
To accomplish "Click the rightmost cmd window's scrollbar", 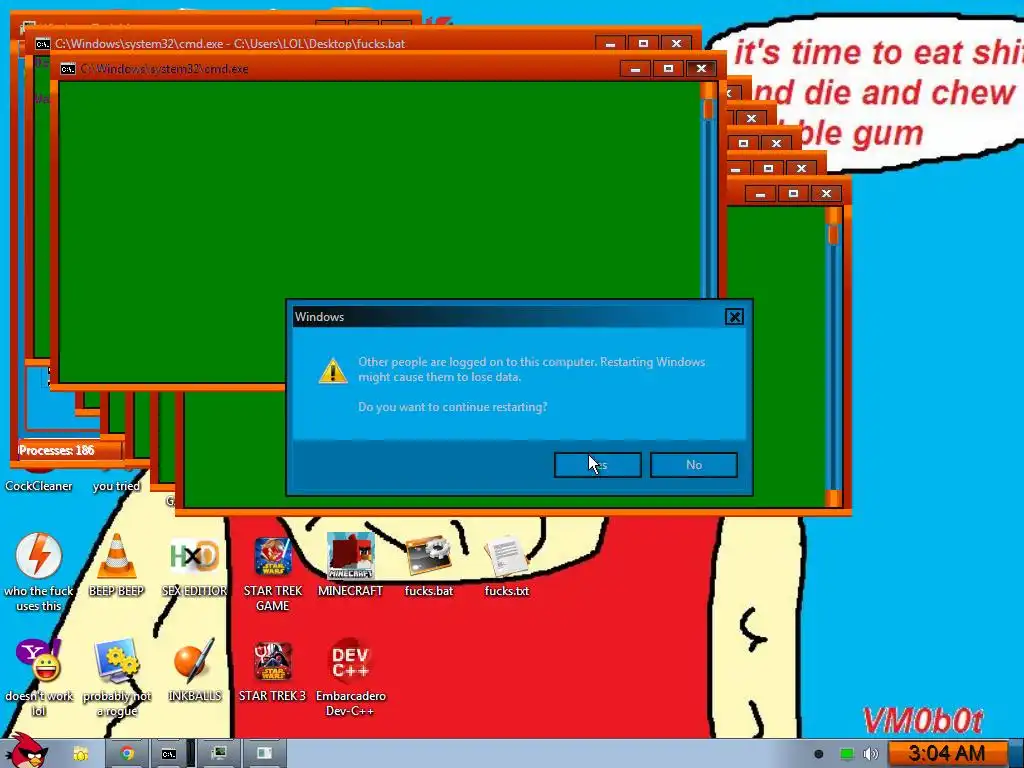I will point(833,357).
